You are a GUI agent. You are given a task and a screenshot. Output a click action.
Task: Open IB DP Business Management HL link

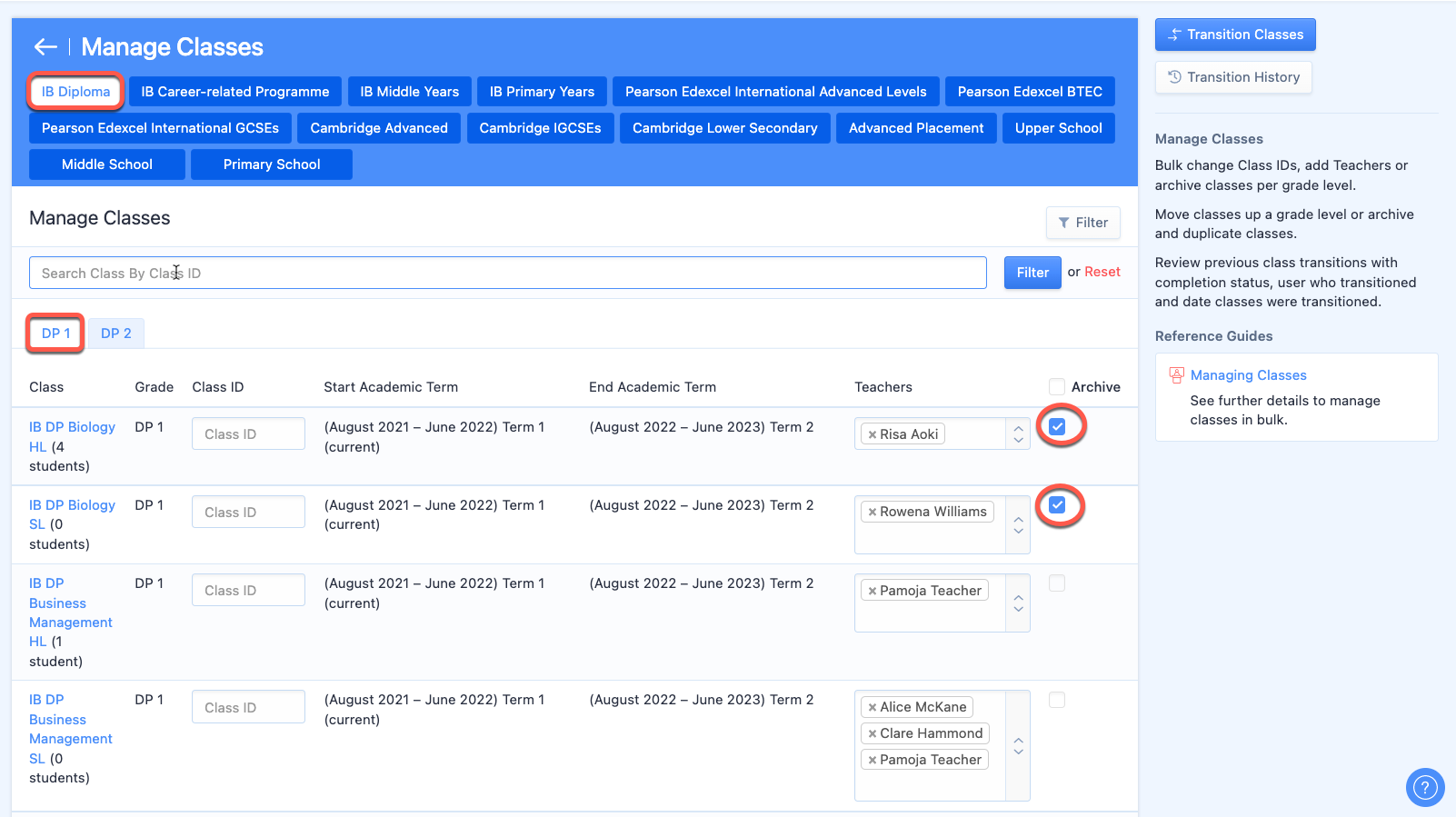click(x=70, y=613)
